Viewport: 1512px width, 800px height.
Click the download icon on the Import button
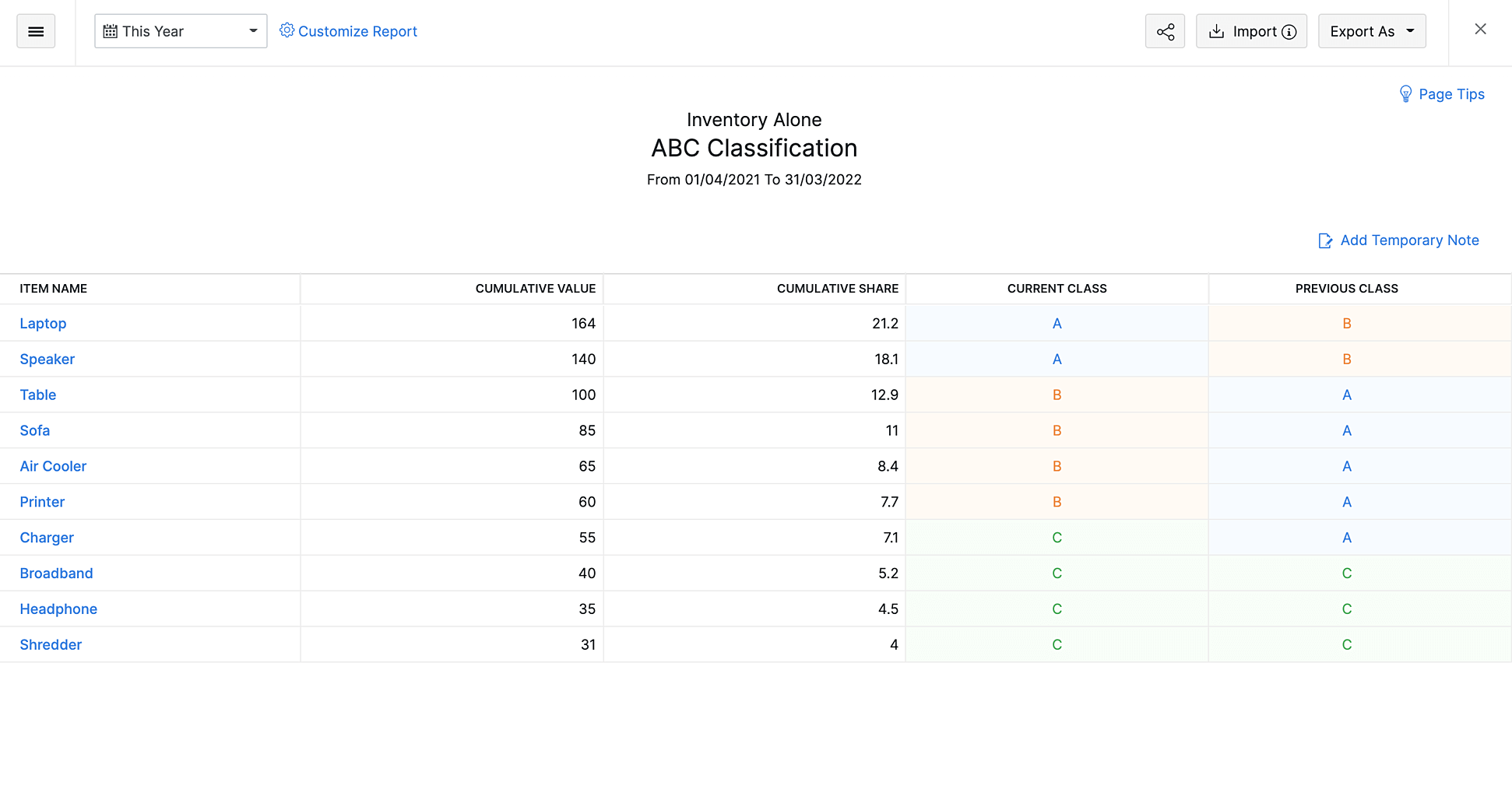tap(1218, 31)
